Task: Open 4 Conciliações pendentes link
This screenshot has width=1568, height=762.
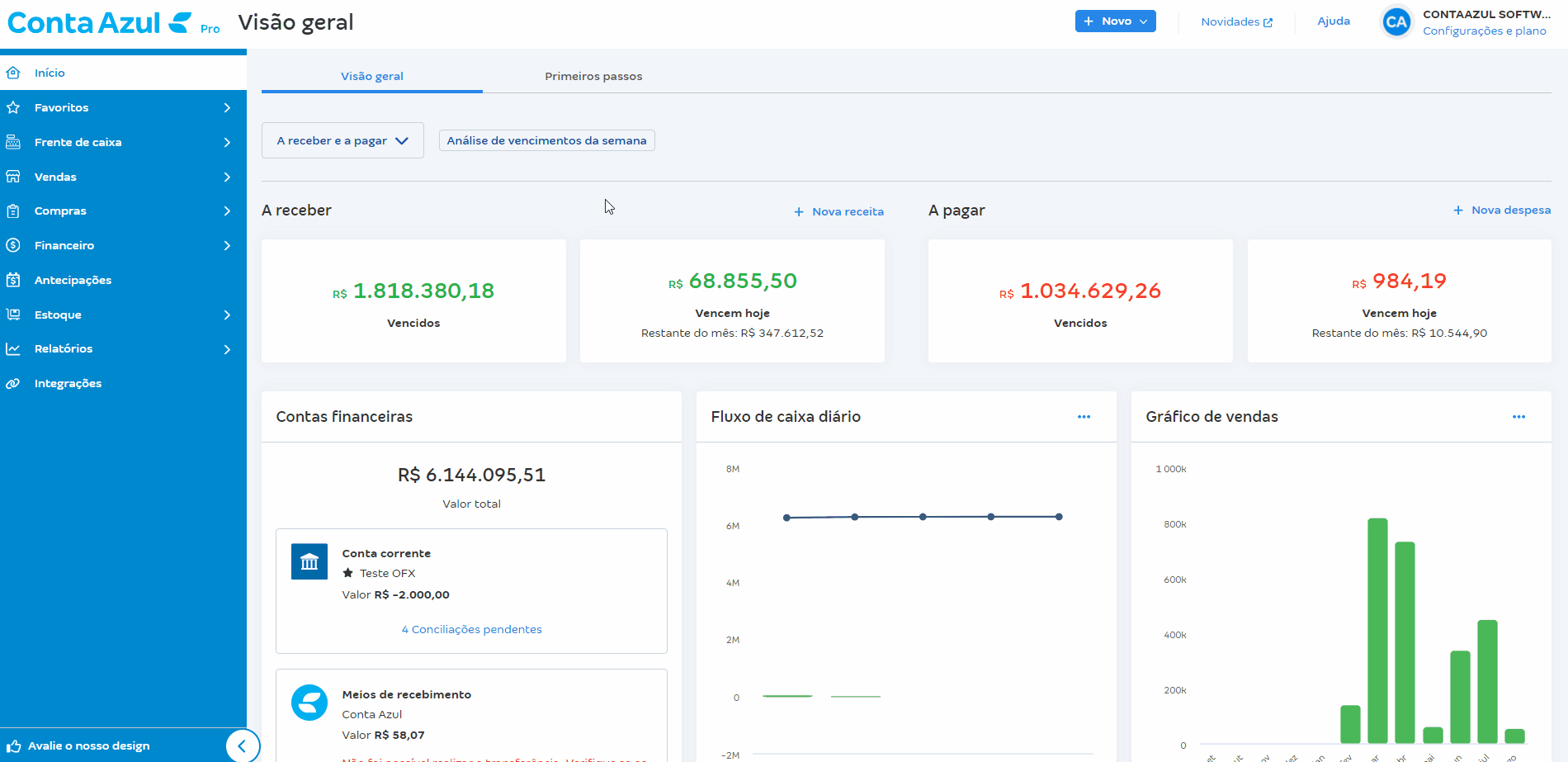Action: point(472,629)
